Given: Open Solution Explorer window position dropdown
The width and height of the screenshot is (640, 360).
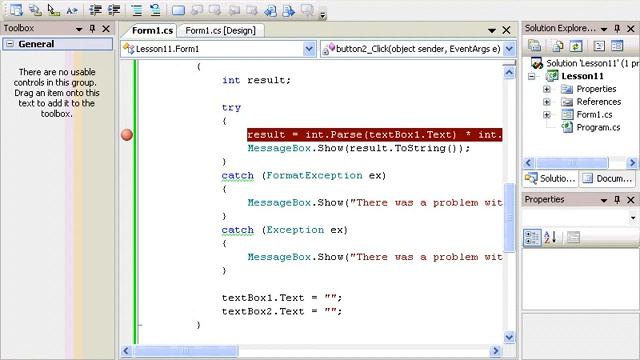Looking at the screenshot, I should pyautogui.click(x=604, y=29).
